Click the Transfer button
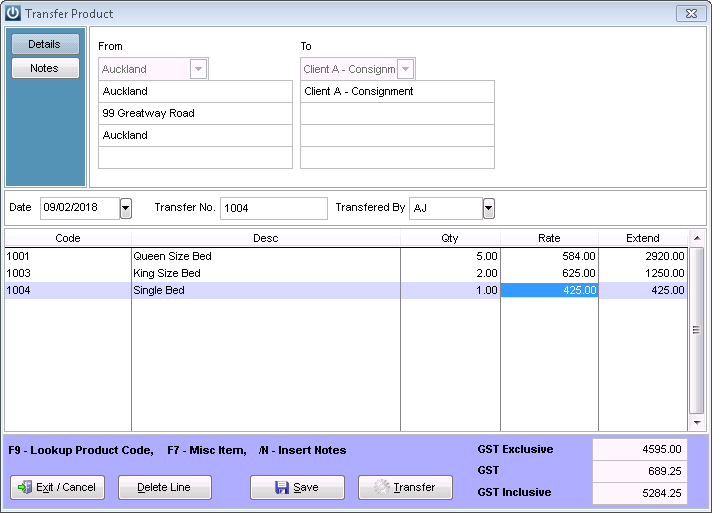The width and height of the screenshot is (712, 513). (x=405, y=488)
